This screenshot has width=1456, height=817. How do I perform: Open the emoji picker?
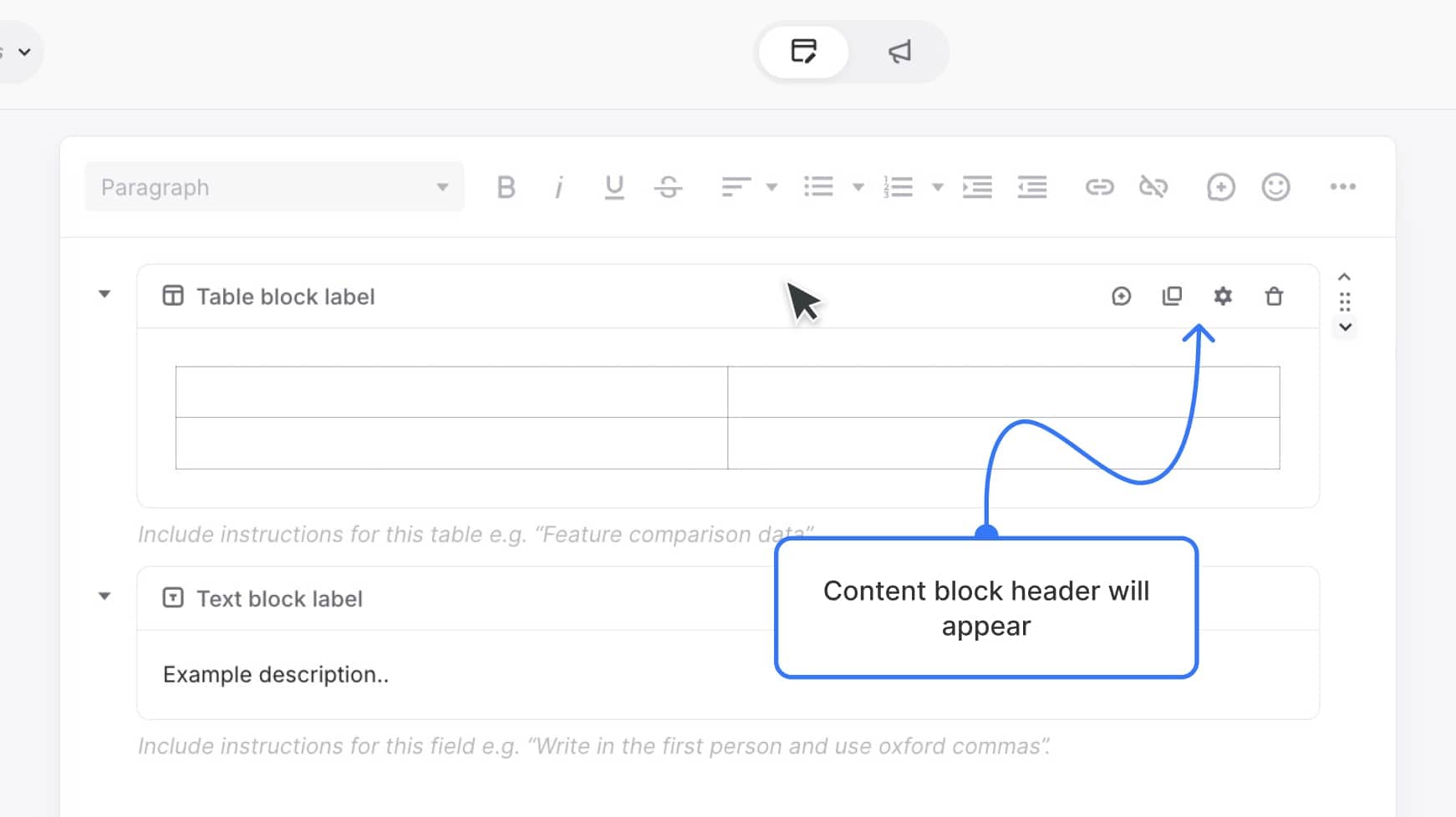click(x=1275, y=187)
